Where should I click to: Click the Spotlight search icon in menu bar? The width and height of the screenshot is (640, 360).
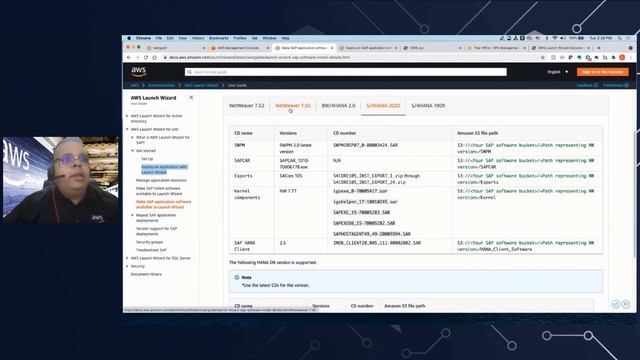[x=620, y=38]
